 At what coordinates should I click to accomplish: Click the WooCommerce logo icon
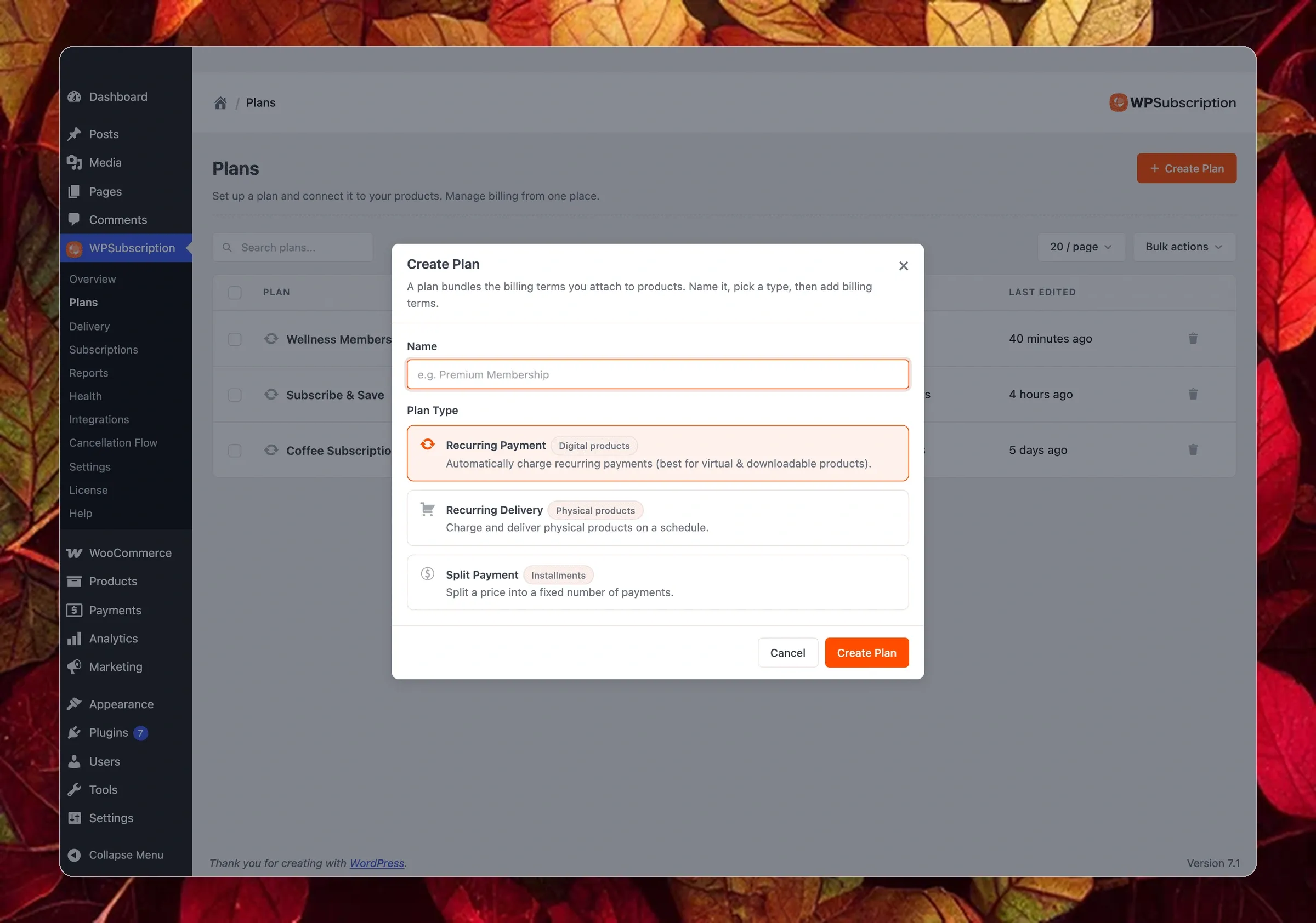click(x=74, y=553)
